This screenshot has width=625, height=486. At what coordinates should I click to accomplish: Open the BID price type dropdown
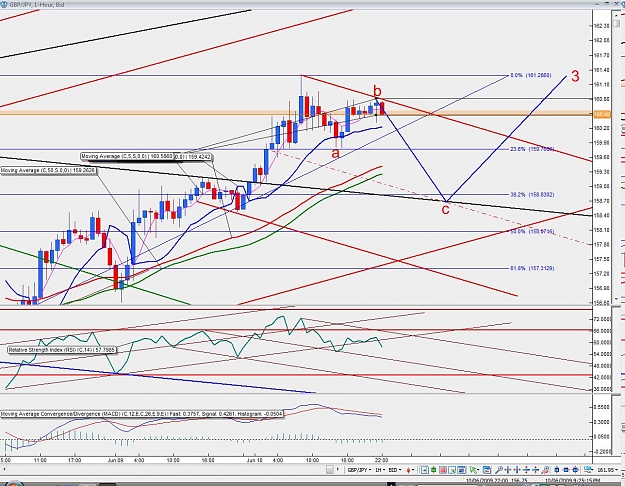pos(395,470)
